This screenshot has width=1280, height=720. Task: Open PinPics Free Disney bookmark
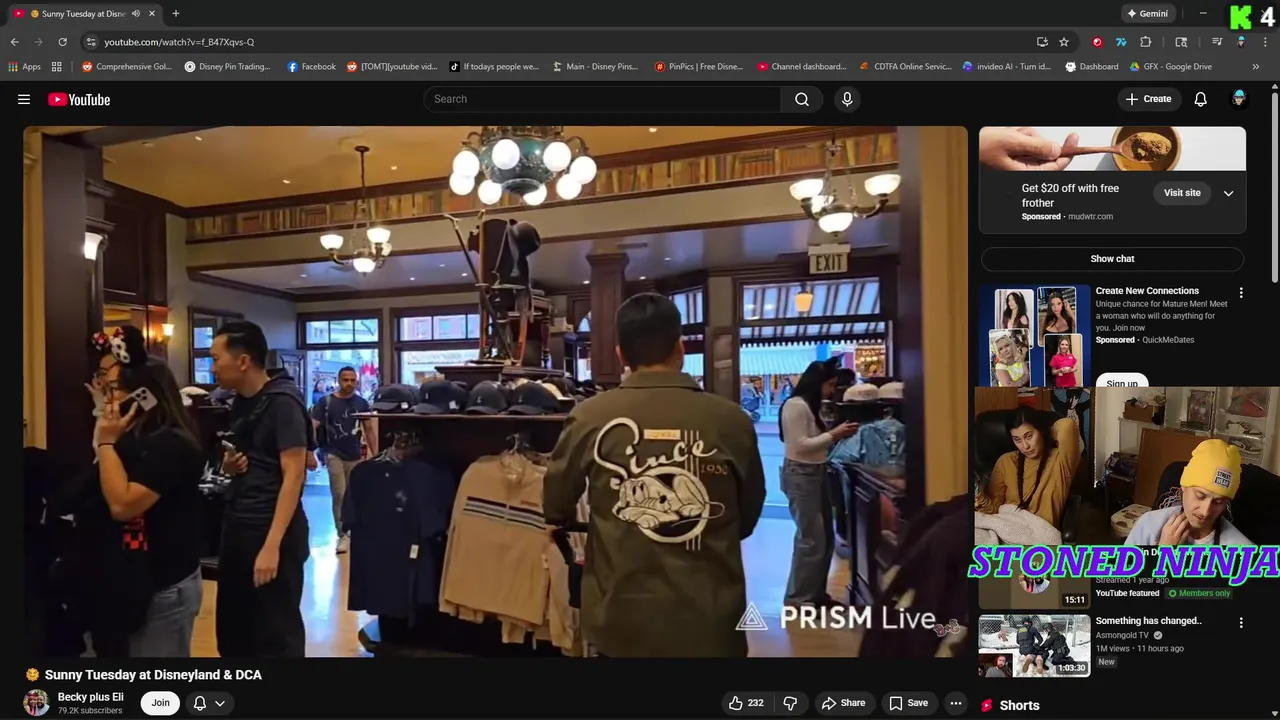[699, 67]
